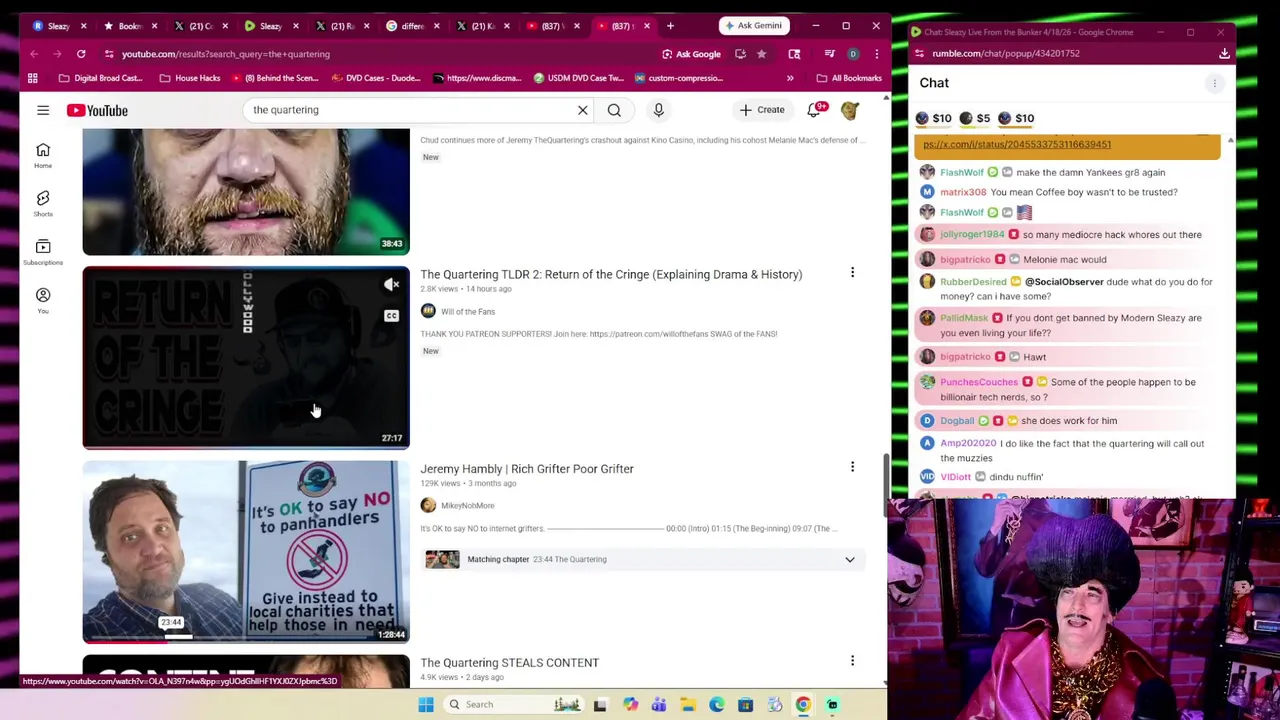Screen dimensions: 1280x720
Task: Open the YouTube hamburger guide menu
Action: 43,110
